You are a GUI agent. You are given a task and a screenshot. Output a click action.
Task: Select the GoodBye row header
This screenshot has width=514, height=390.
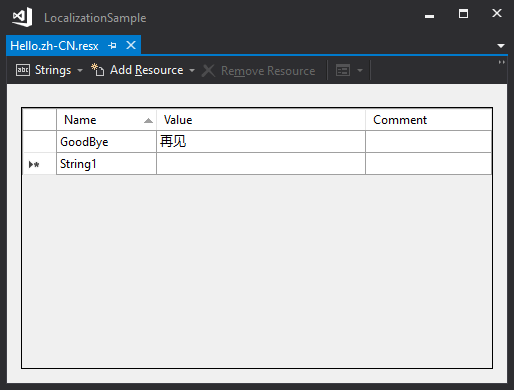[39, 142]
